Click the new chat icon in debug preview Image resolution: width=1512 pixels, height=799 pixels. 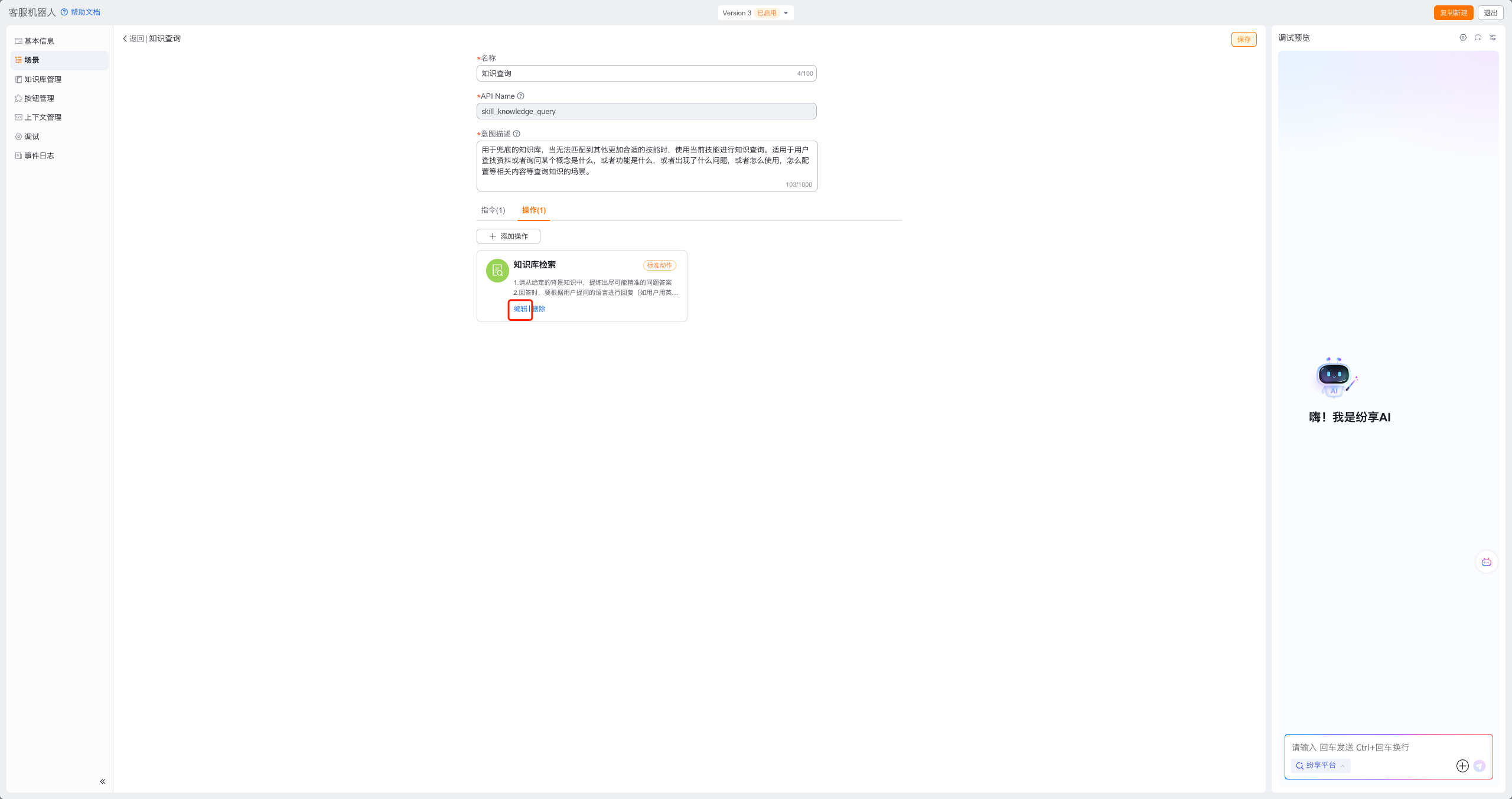tap(1478, 38)
